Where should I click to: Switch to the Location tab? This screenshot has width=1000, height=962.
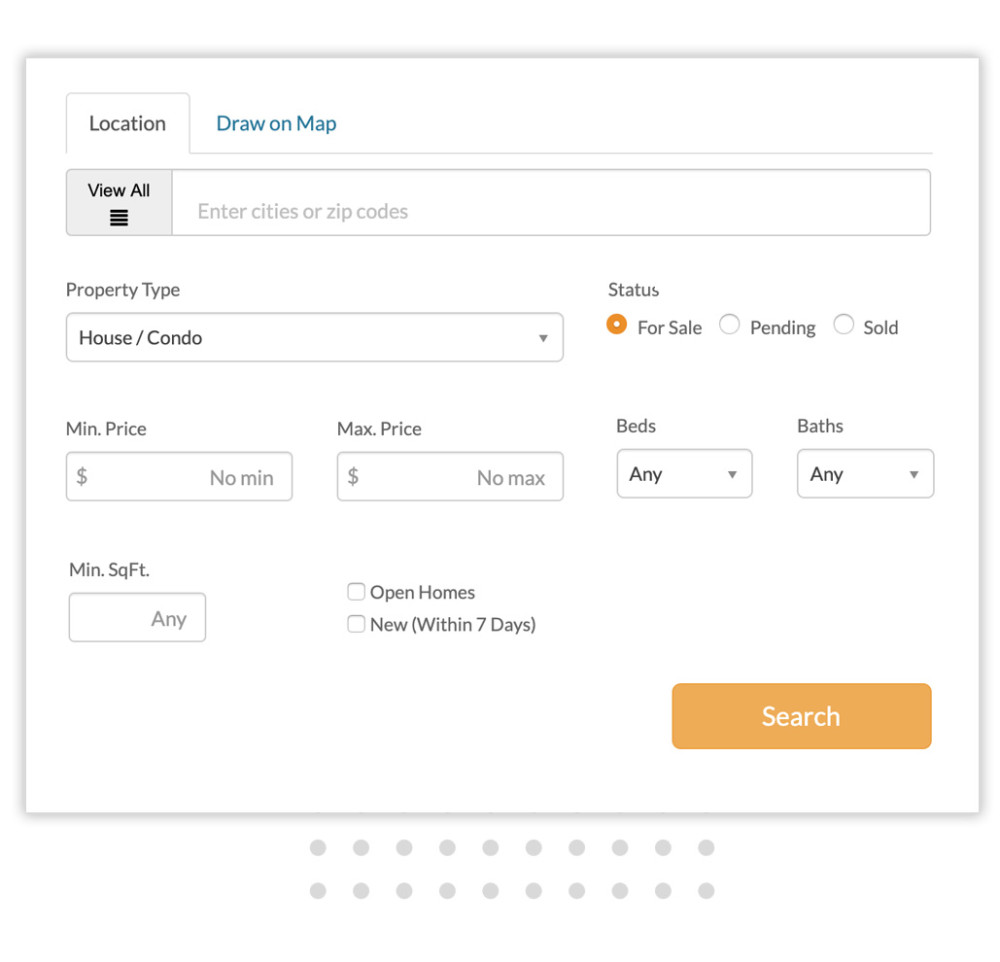[x=128, y=122]
